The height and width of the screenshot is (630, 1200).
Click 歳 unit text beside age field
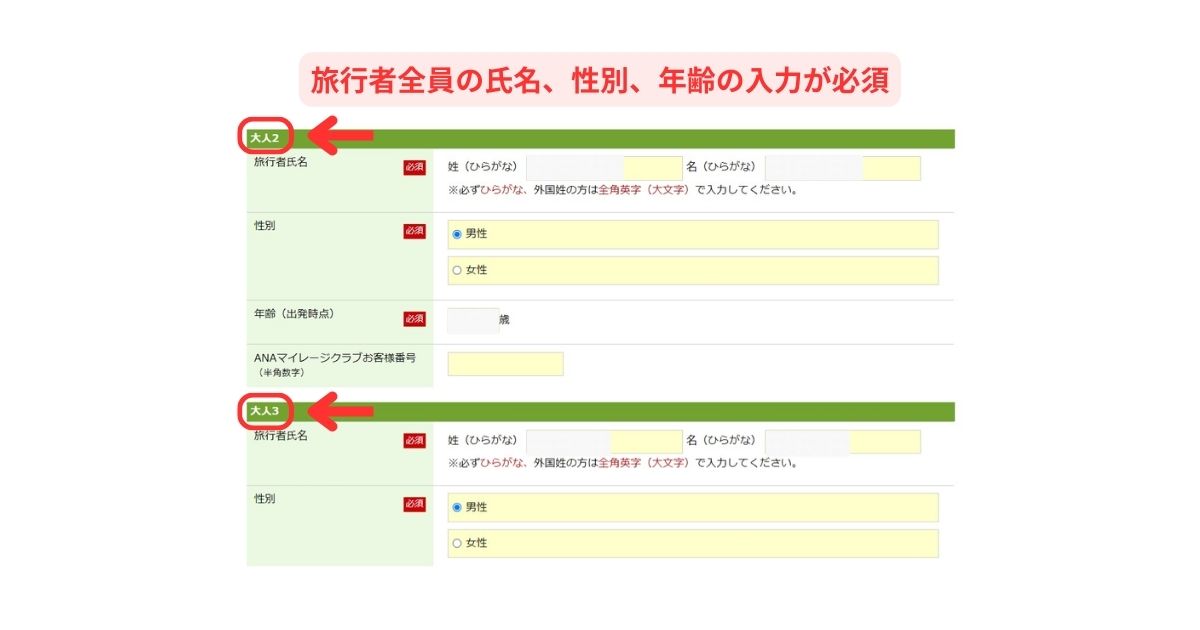click(x=504, y=320)
